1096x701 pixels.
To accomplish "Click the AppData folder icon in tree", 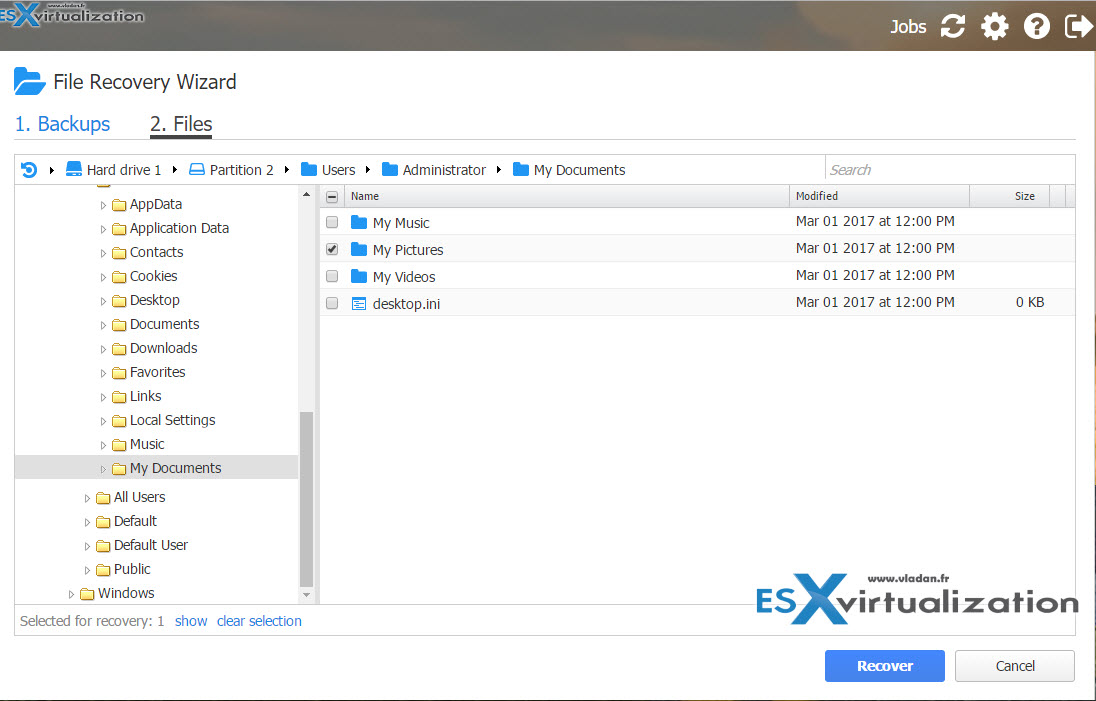I will [119, 205].
